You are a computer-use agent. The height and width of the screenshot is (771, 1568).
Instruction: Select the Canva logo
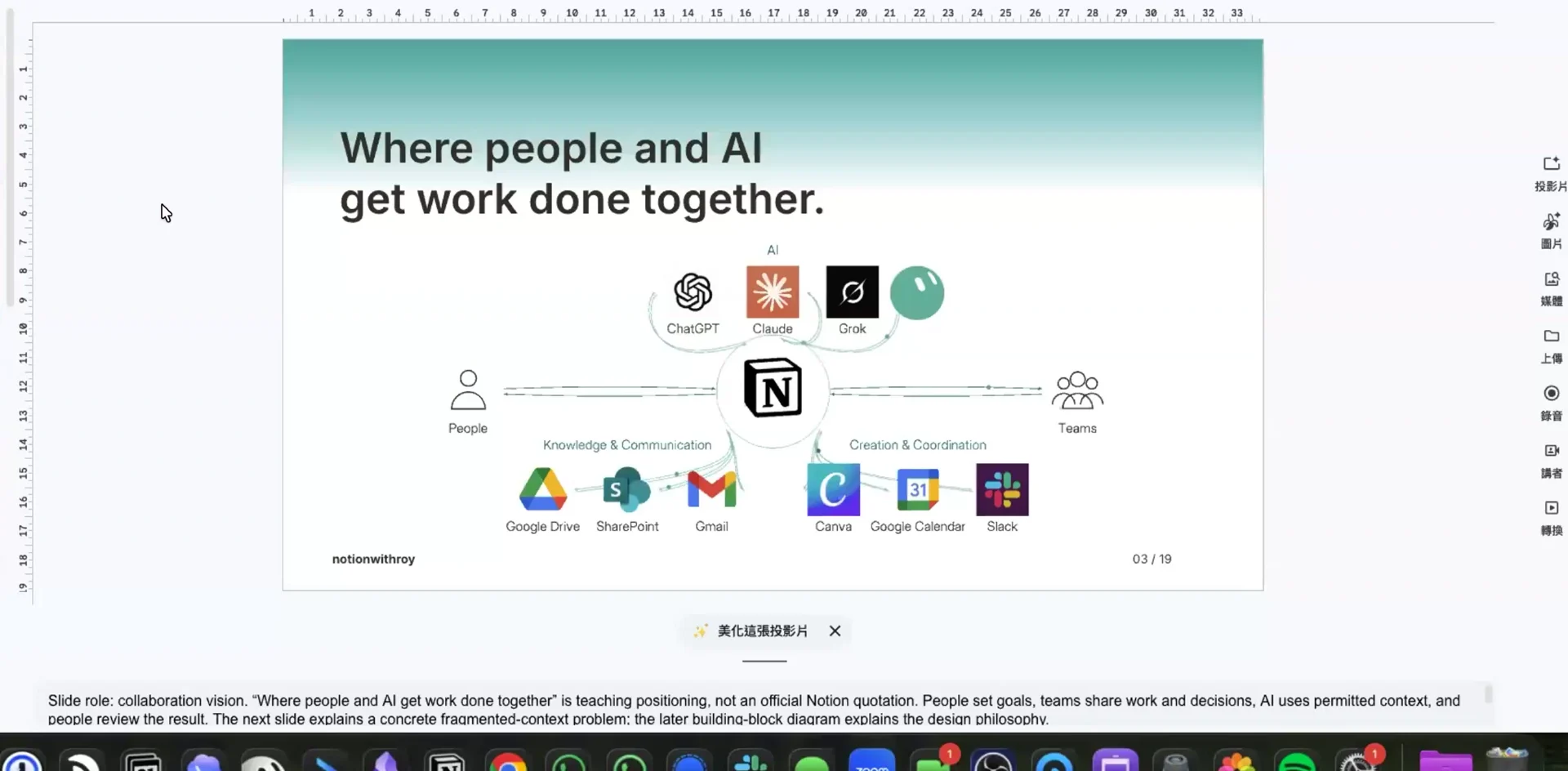pos(833,489)
